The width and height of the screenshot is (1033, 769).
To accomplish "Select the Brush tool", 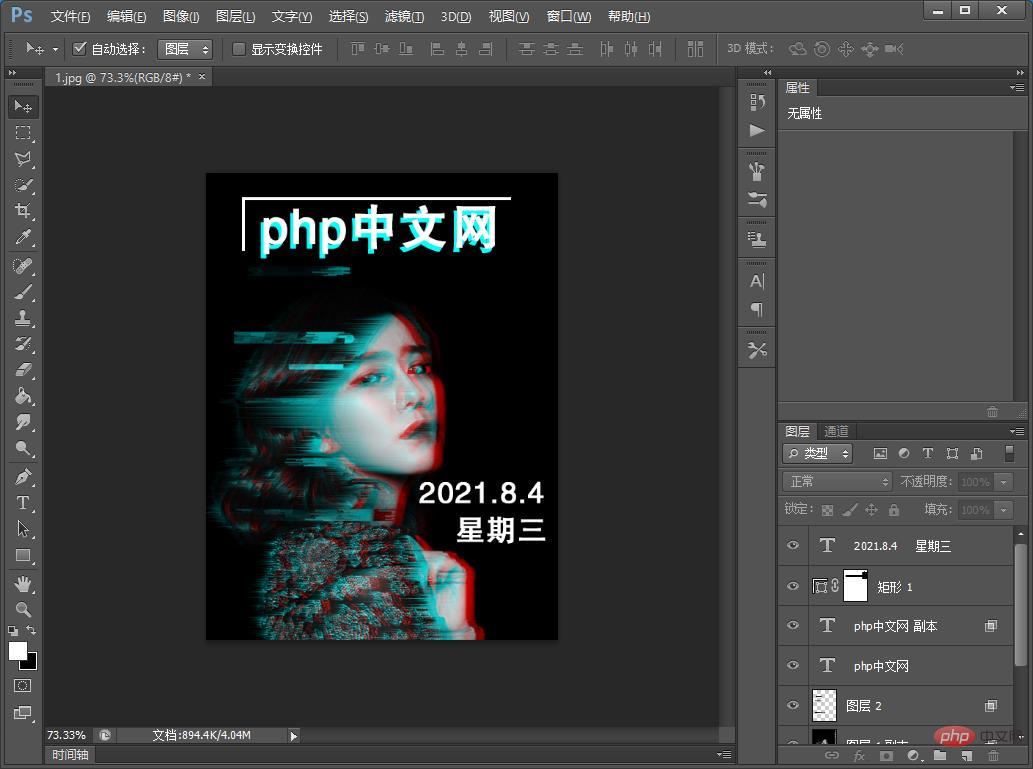I will tap(23, 292).
